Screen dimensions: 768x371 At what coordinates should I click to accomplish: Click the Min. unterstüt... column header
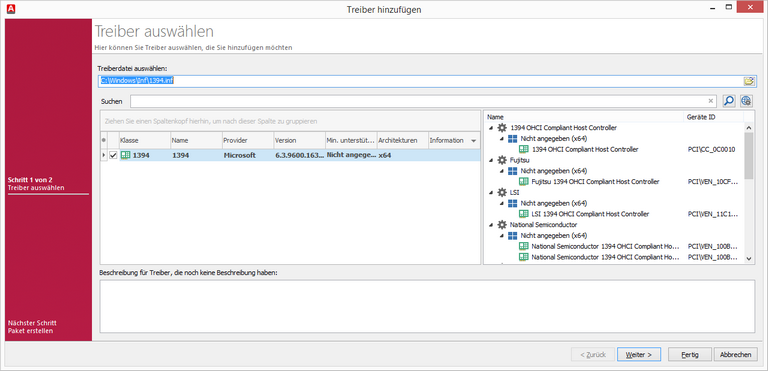point(351,140)
